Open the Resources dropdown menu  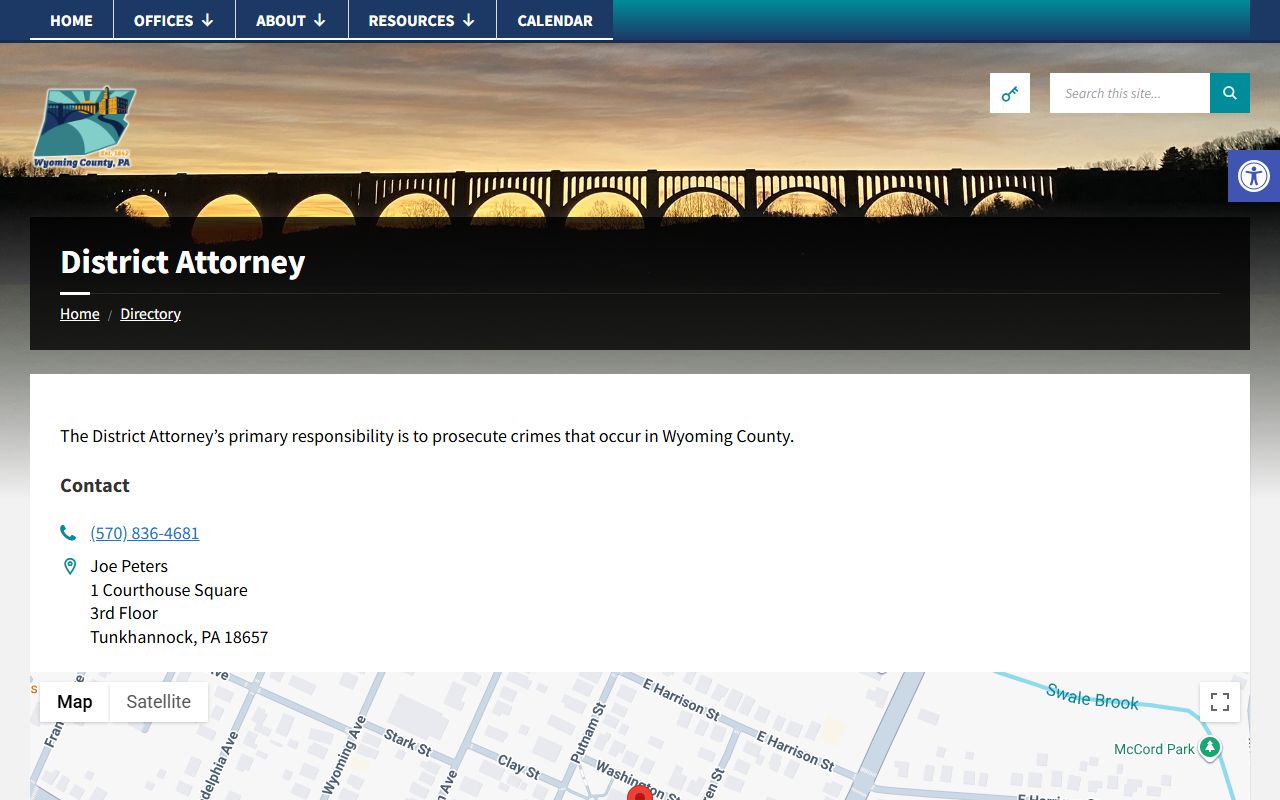click(421, 20)
